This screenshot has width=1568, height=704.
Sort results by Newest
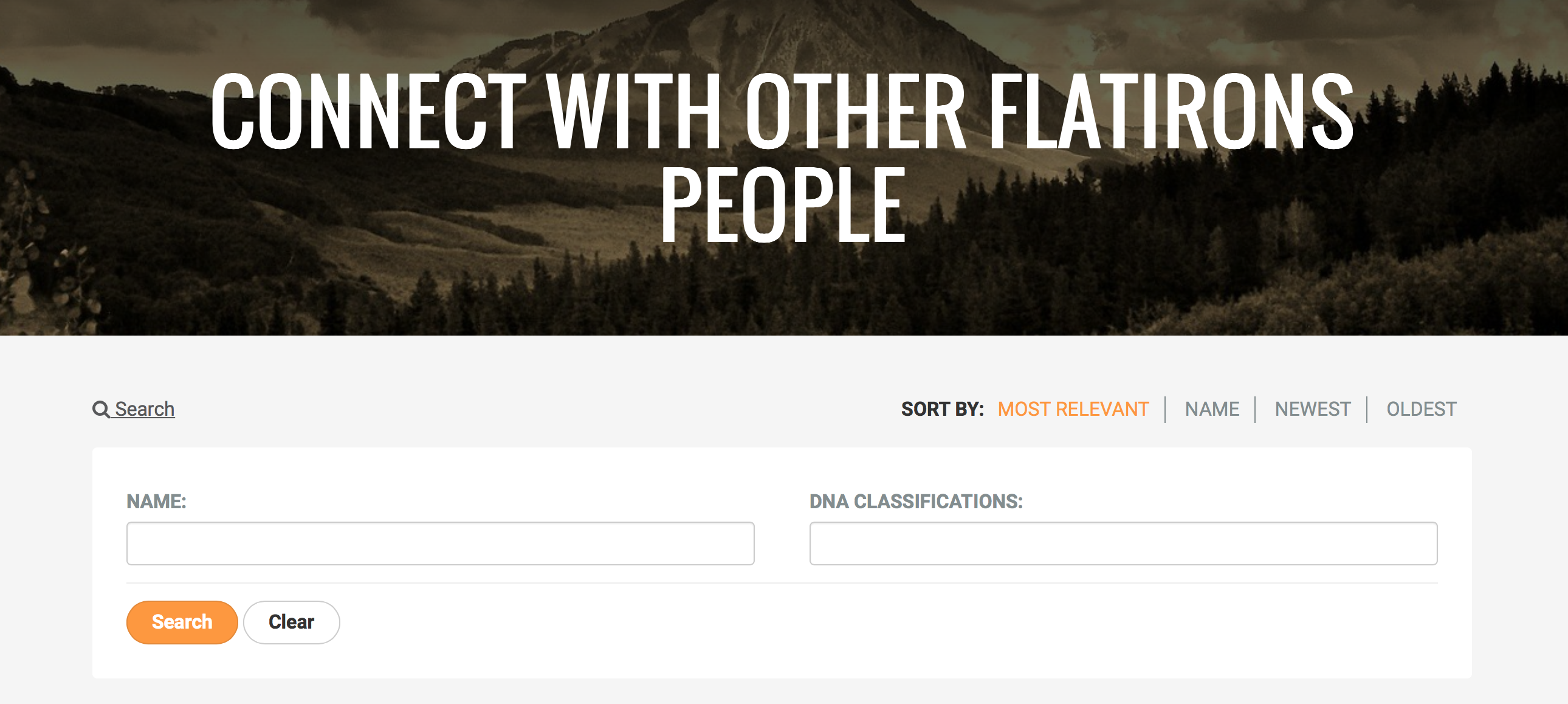pos(1312,409)
